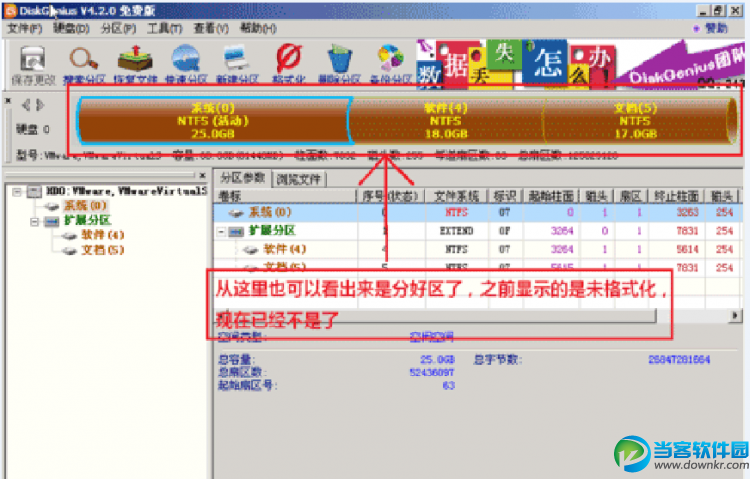Viewport: 750px width, 479px height.
Task: Open the 帮助(H) menu
Action: click(258, 29)
